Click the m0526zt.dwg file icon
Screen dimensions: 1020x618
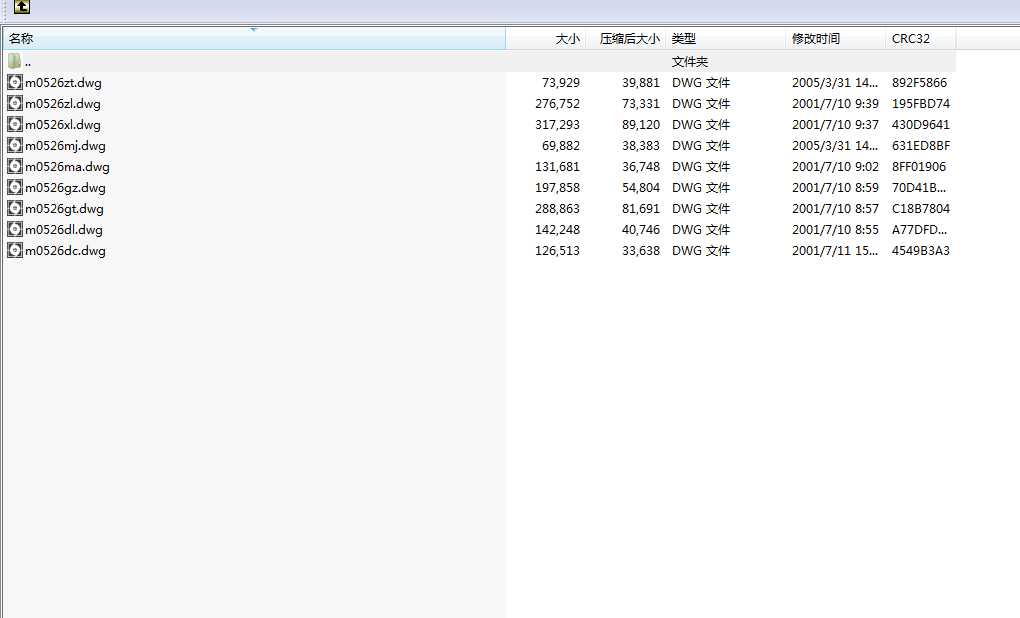coord(14,83)
